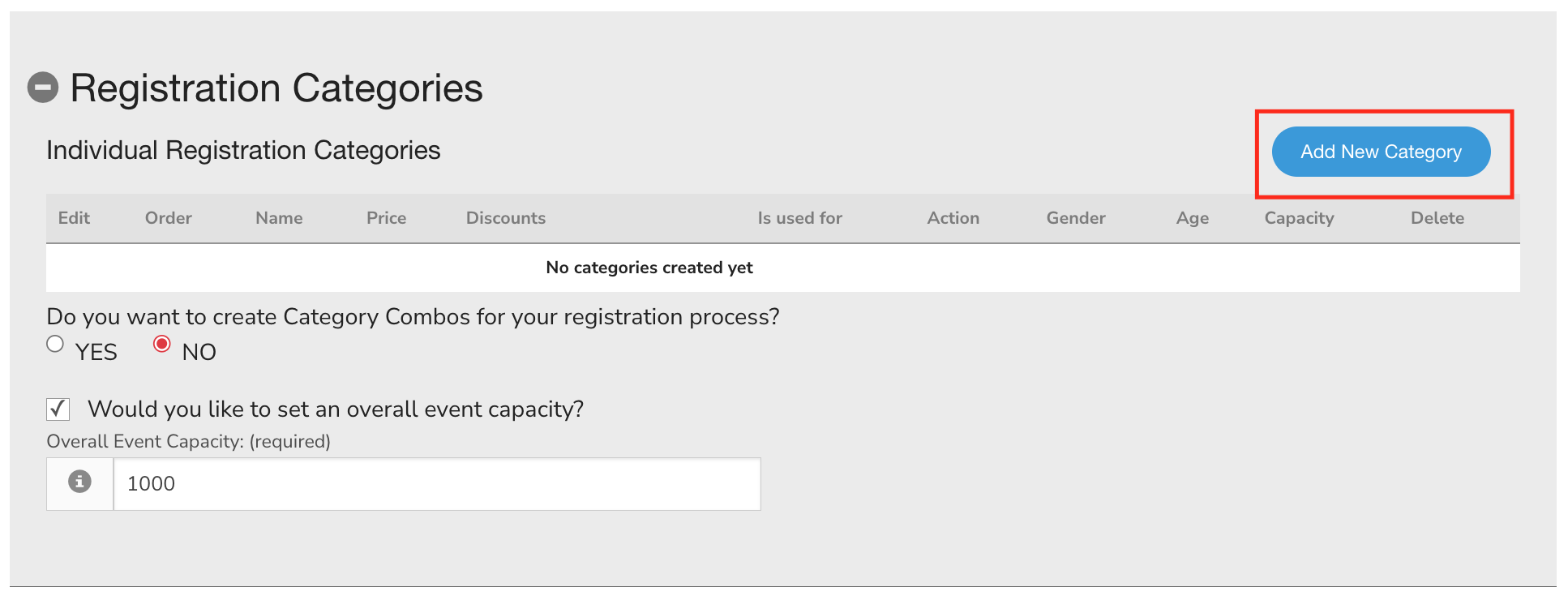The image size is (1568, 600).
Task: Click the info icon beside capacity field
Action: point(79,482)
